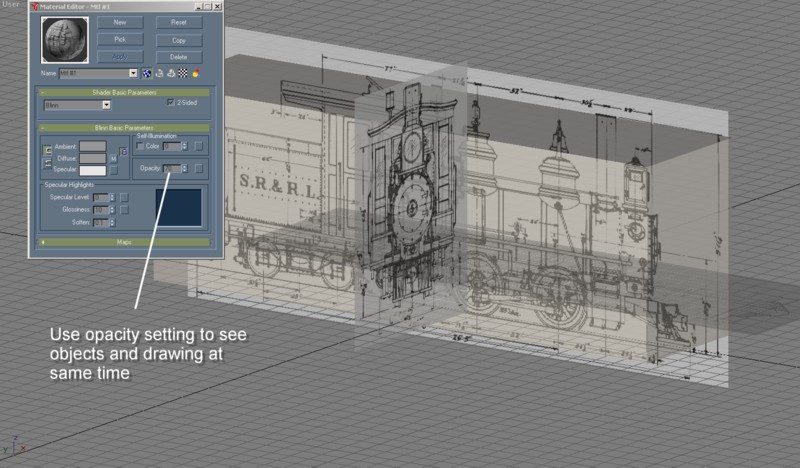Minimize the Material Editor window
800x468 pixels.
pos(199,7)
